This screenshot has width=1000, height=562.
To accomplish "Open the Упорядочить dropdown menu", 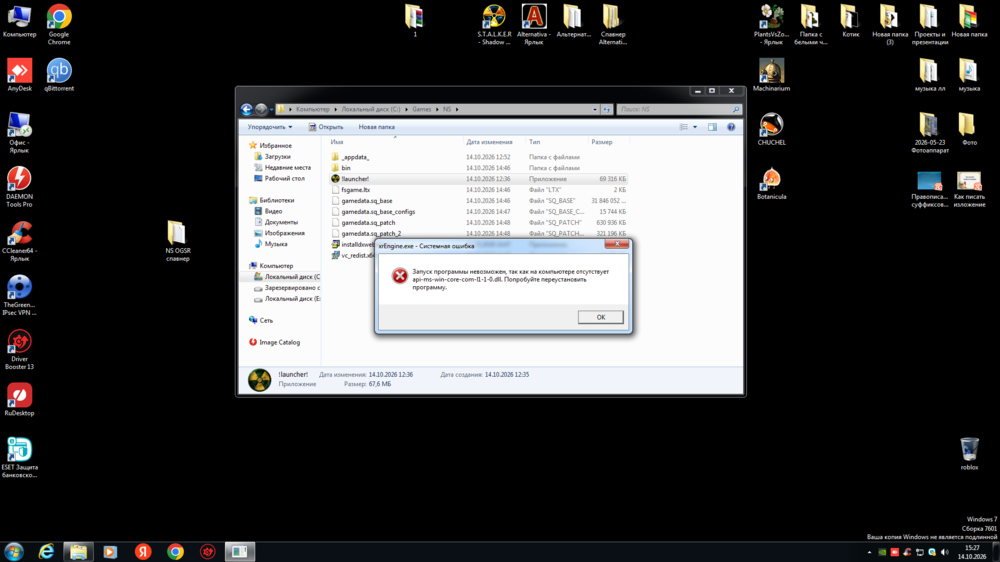I will pos(270,127).
